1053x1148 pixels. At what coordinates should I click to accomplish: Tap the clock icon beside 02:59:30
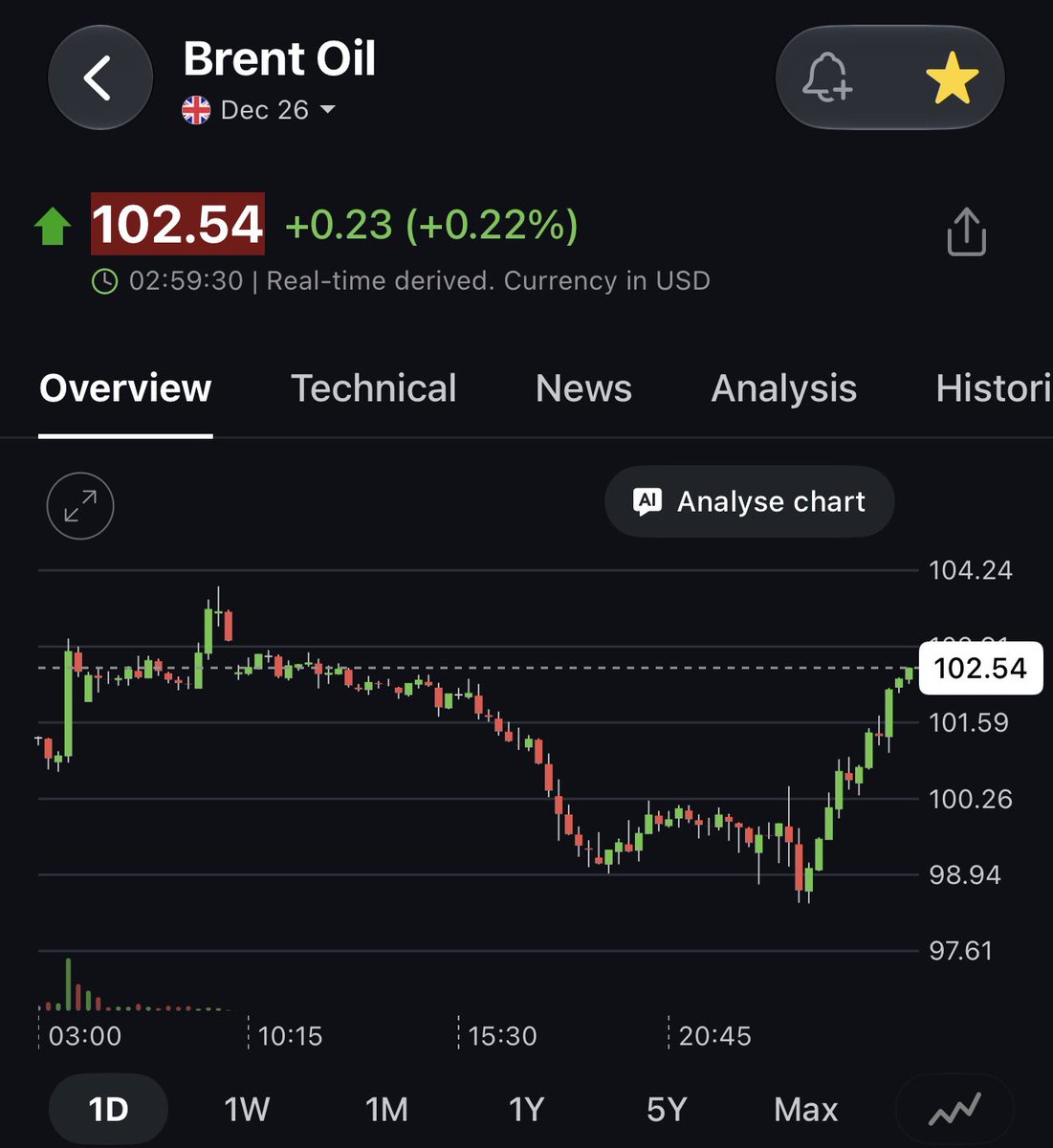point(104,281)
